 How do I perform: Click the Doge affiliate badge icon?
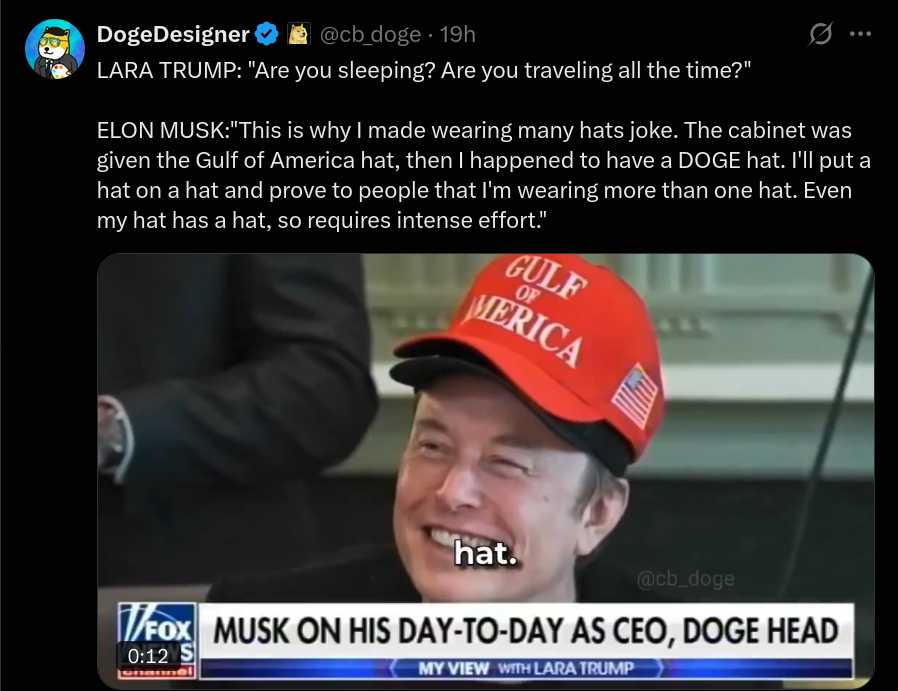pyautogui.click(x=298, y=34)
